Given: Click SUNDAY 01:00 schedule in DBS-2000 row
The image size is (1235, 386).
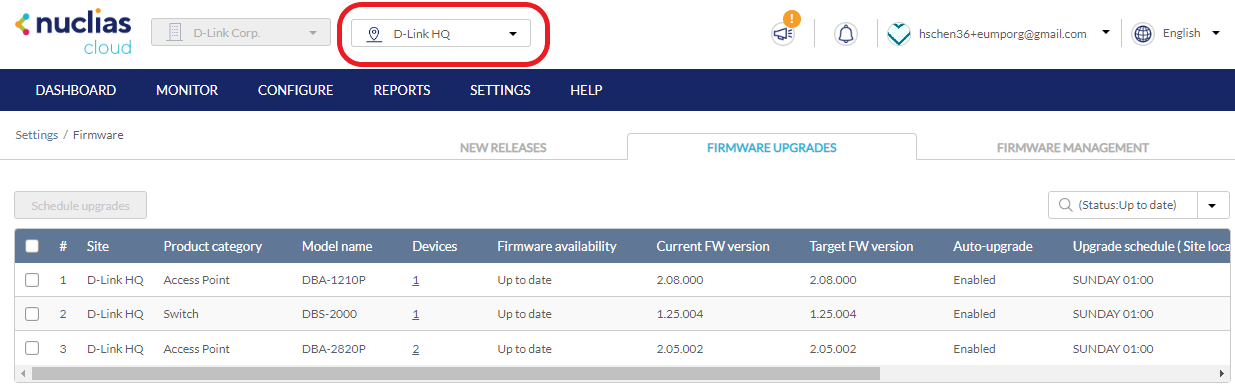Looking at the screenshot, I should pyautogui.click(x=1114, y=314).
